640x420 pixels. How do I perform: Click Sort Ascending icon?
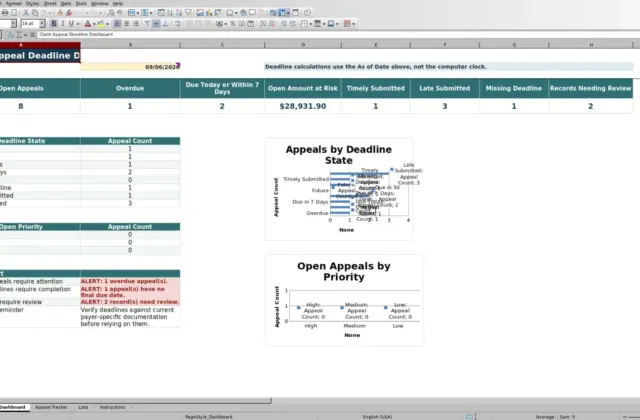coord(170,13)
